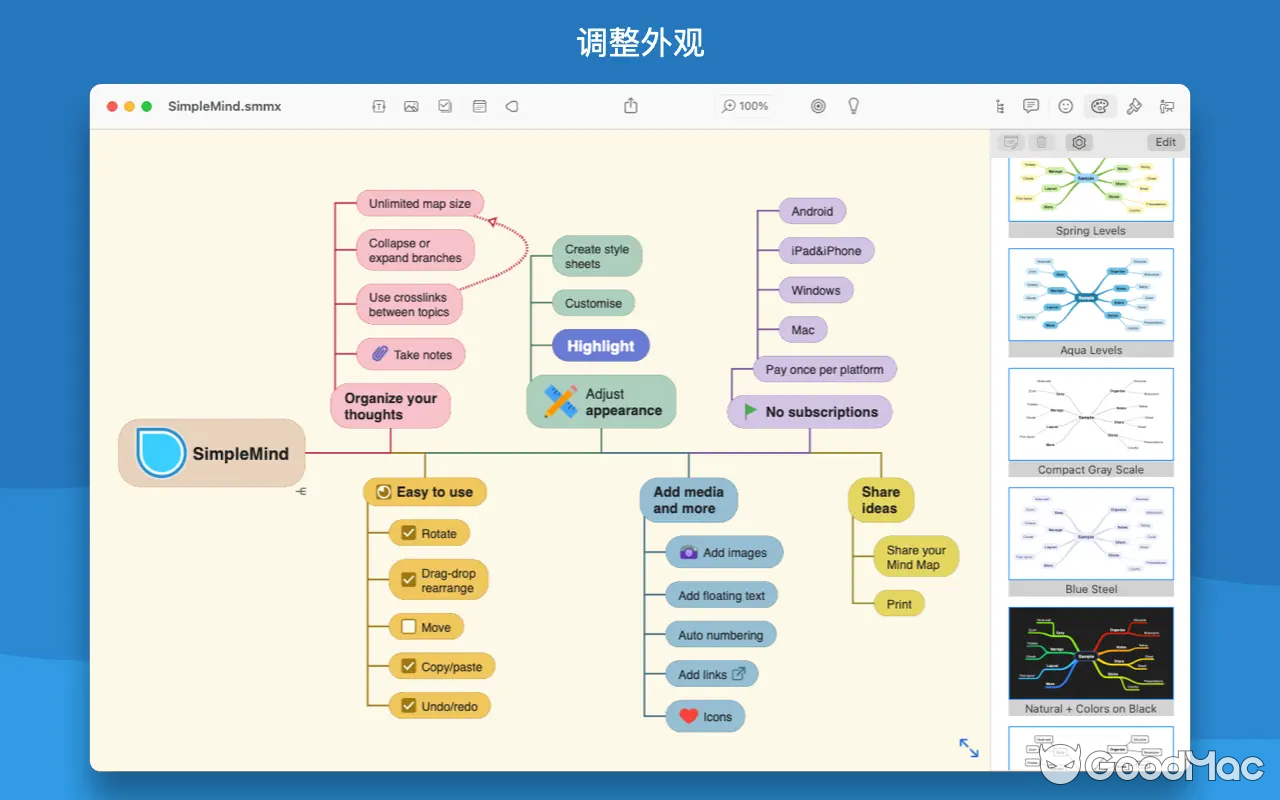This screenshot has width=1280, height=800.
Task: Click the insert image toolbar icon
Action: point(411,106)
